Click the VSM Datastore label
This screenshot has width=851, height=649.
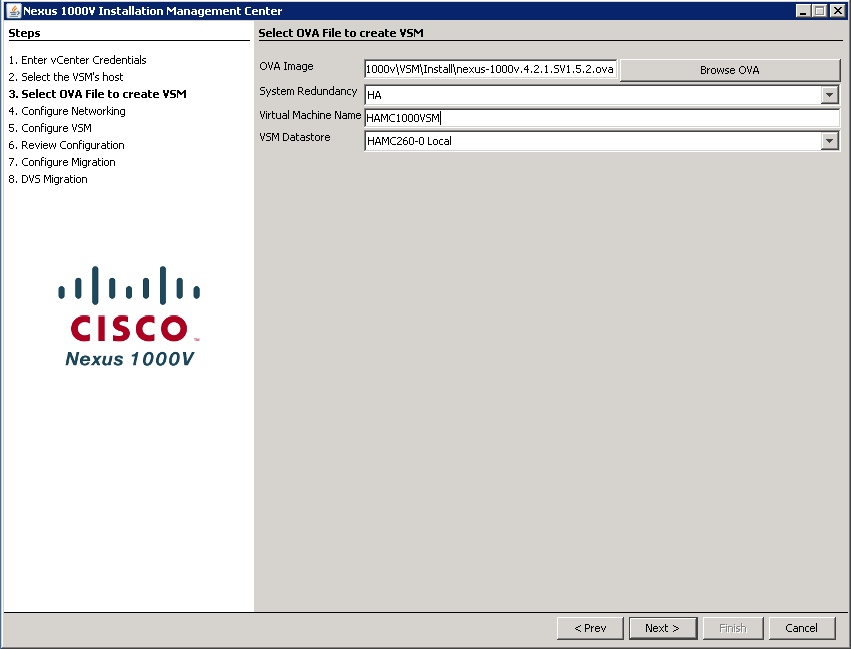295,137
